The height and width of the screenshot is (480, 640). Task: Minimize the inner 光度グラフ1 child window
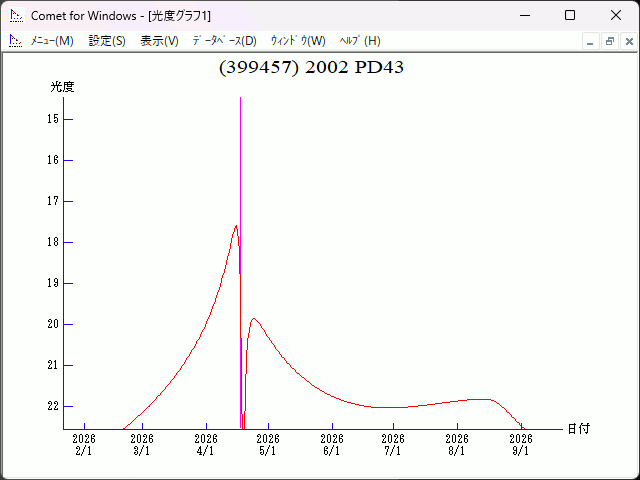coord(591,41)
